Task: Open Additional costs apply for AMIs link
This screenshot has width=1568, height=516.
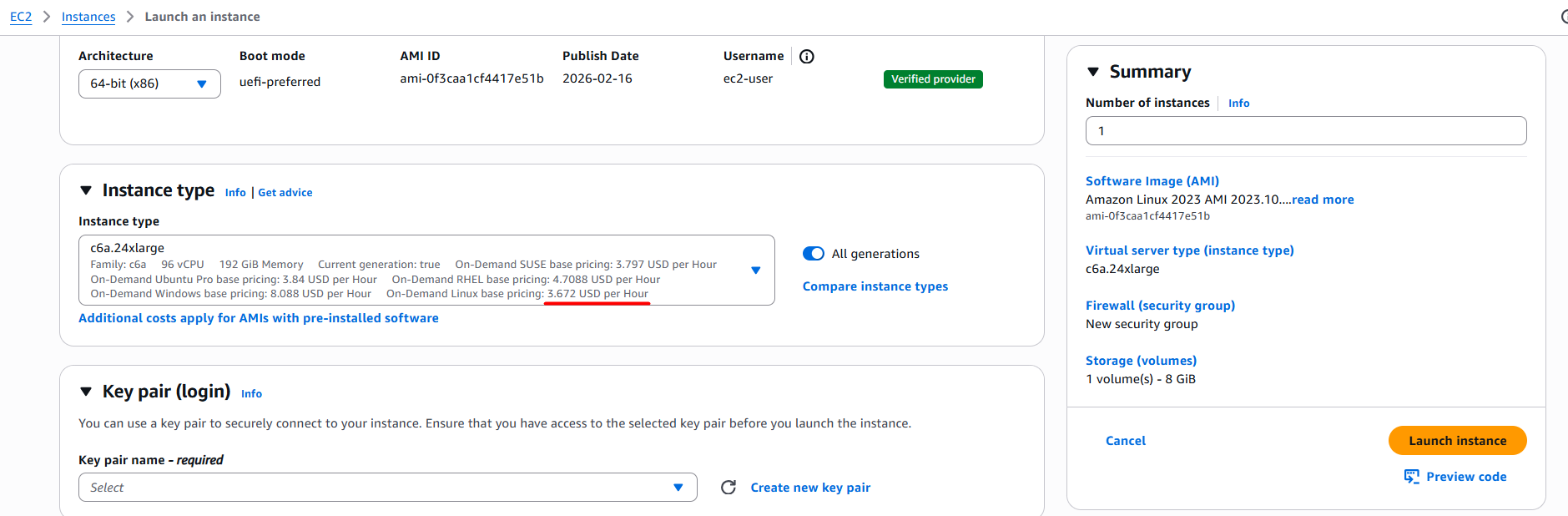Action: pyautogui.click(x=258, y=318)
